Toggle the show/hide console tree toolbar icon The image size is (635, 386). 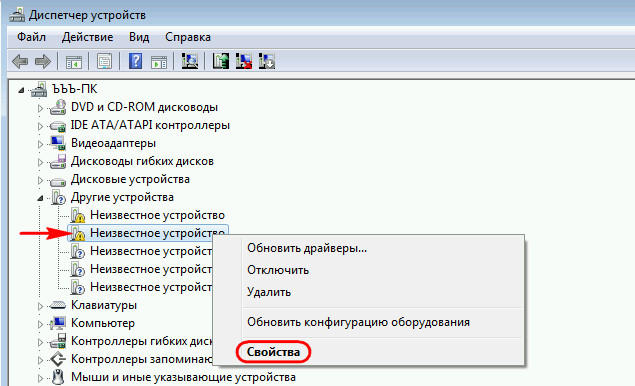point(74,62)
